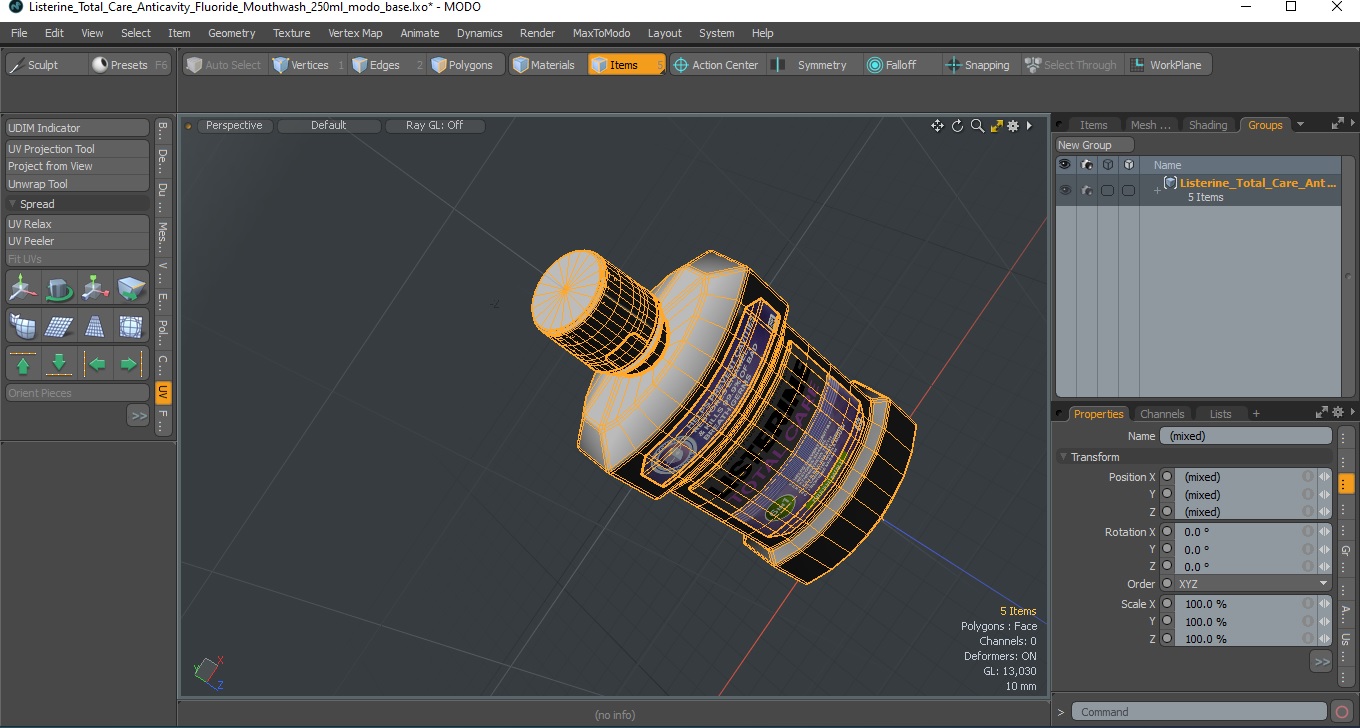Select the UV move transform tool icon
1360x728 pixels.
[23, 289]
